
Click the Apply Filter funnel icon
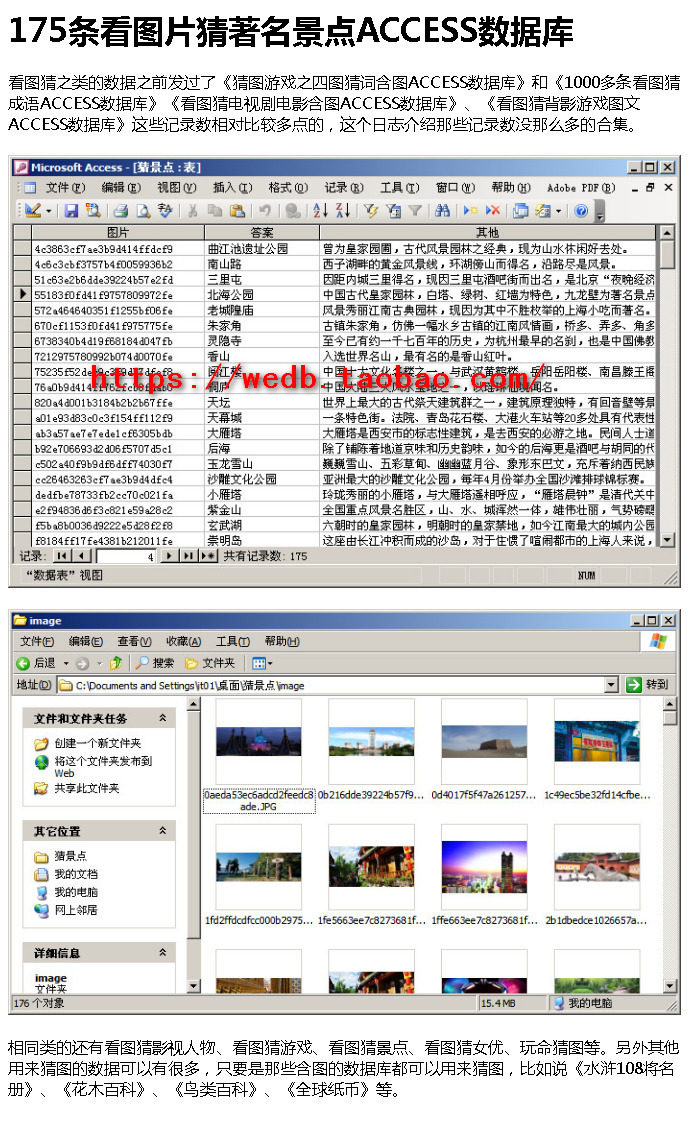coord(415,210)
